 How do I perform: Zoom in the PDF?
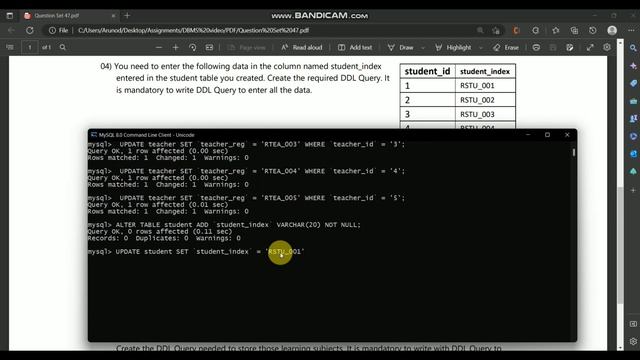pos(176,47)
